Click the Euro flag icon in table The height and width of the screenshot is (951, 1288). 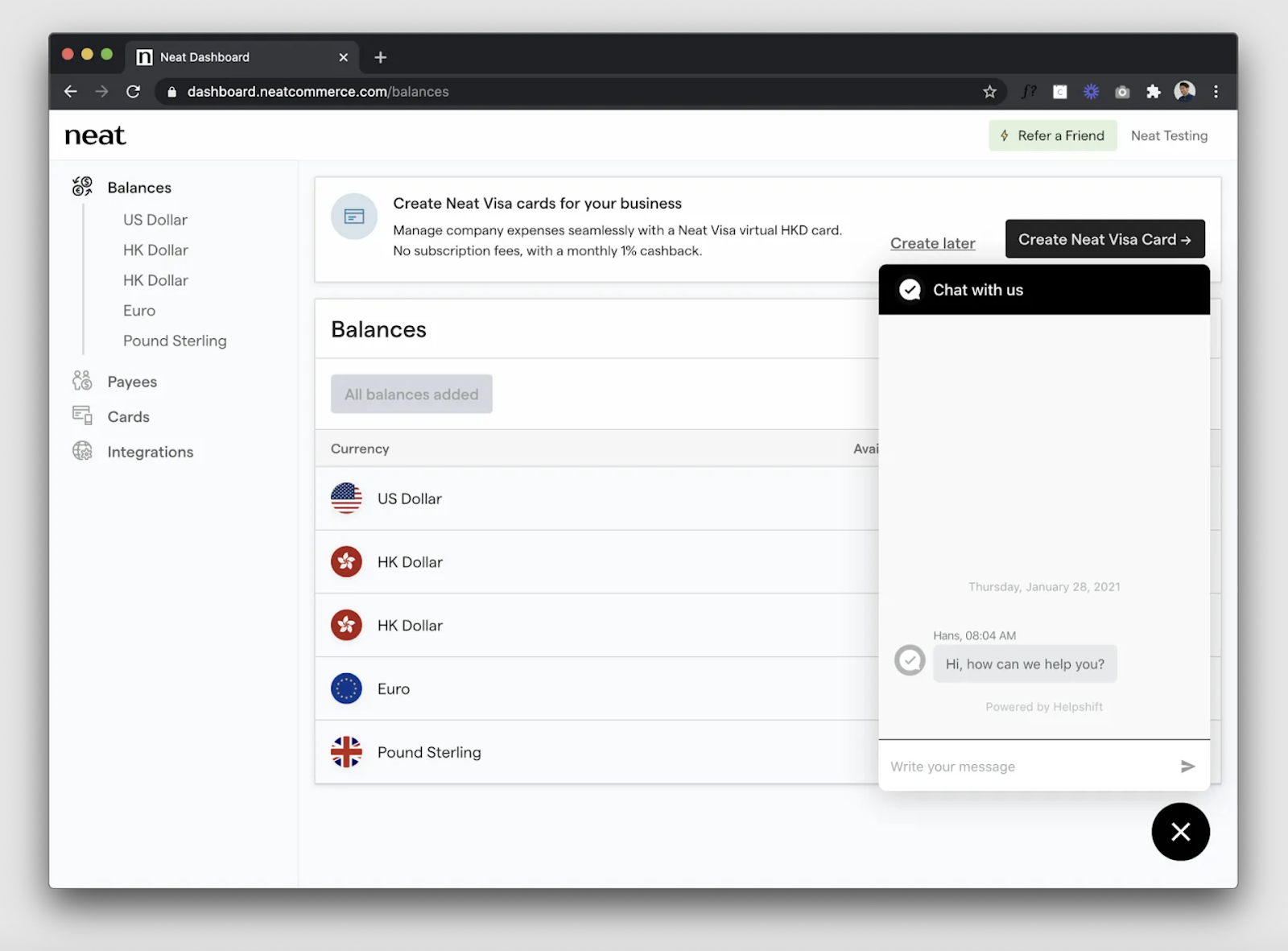pyautogui.click(x=346, y=688)
